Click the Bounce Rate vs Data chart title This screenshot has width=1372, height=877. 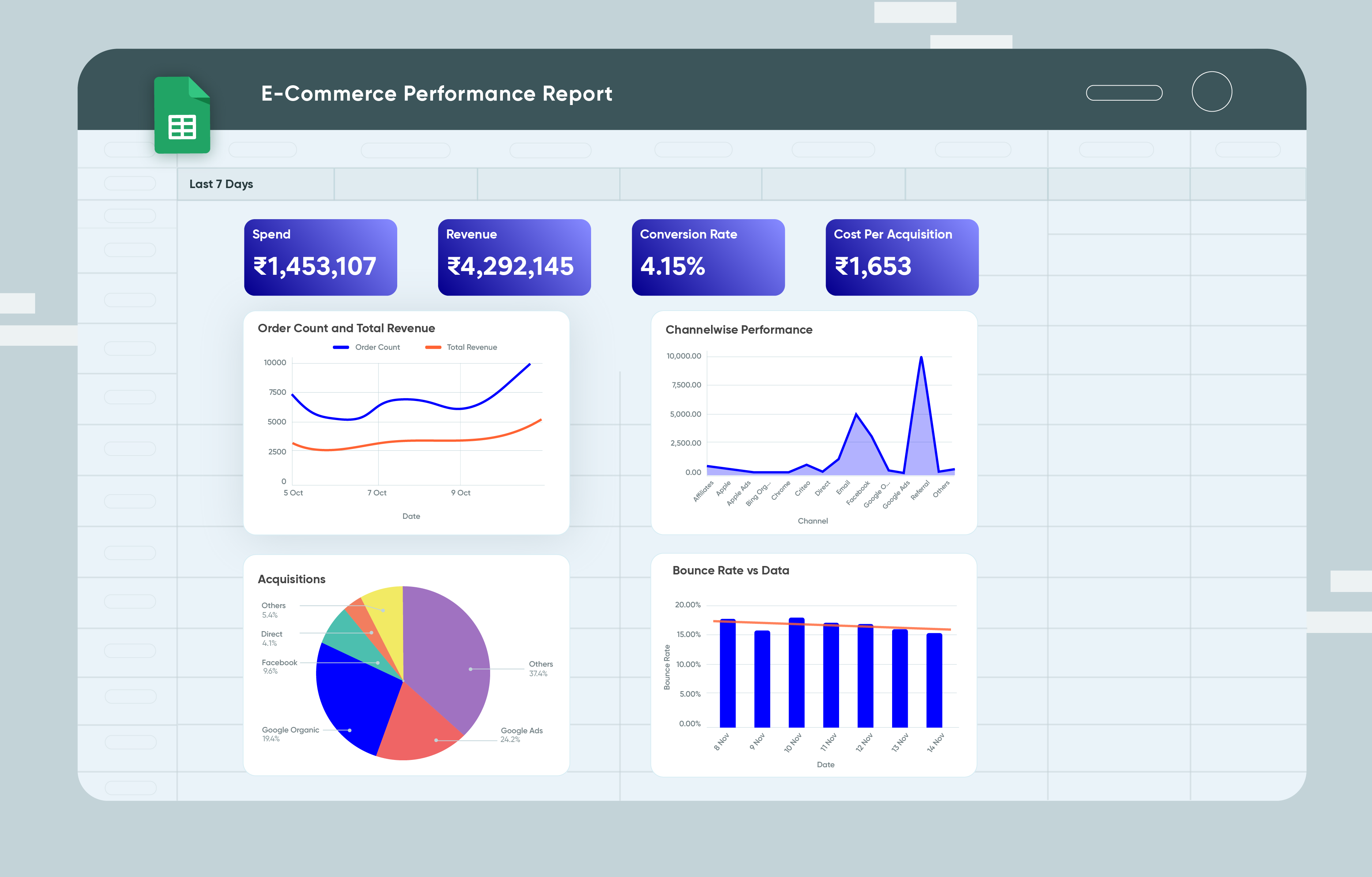pos(731,570)
